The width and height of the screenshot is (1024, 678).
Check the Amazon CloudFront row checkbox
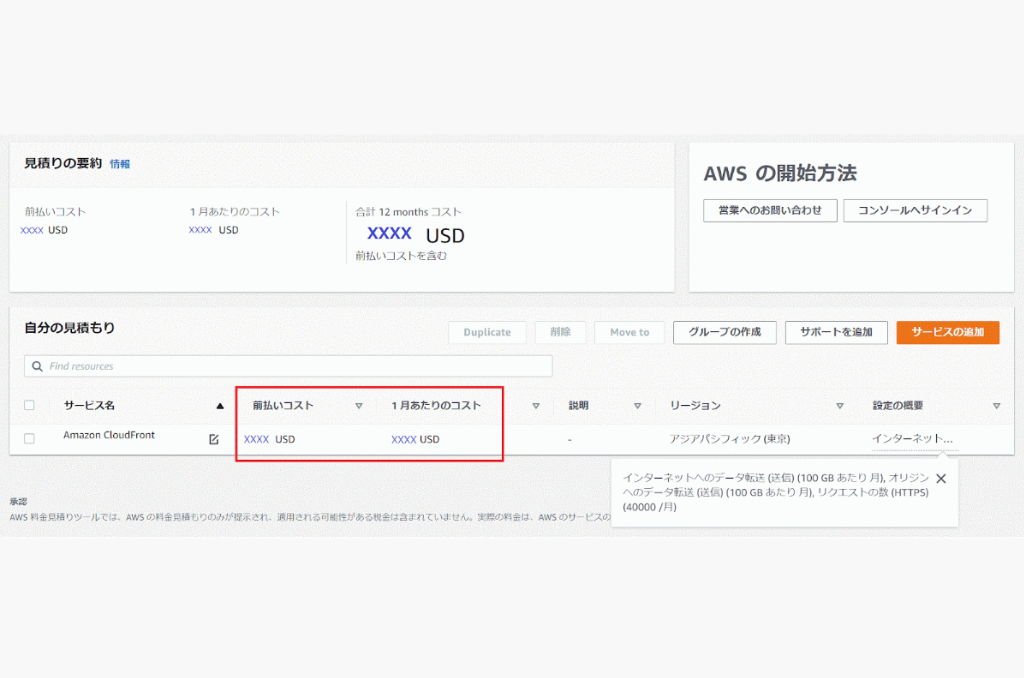pyautogui.click(x=29, y=438)
